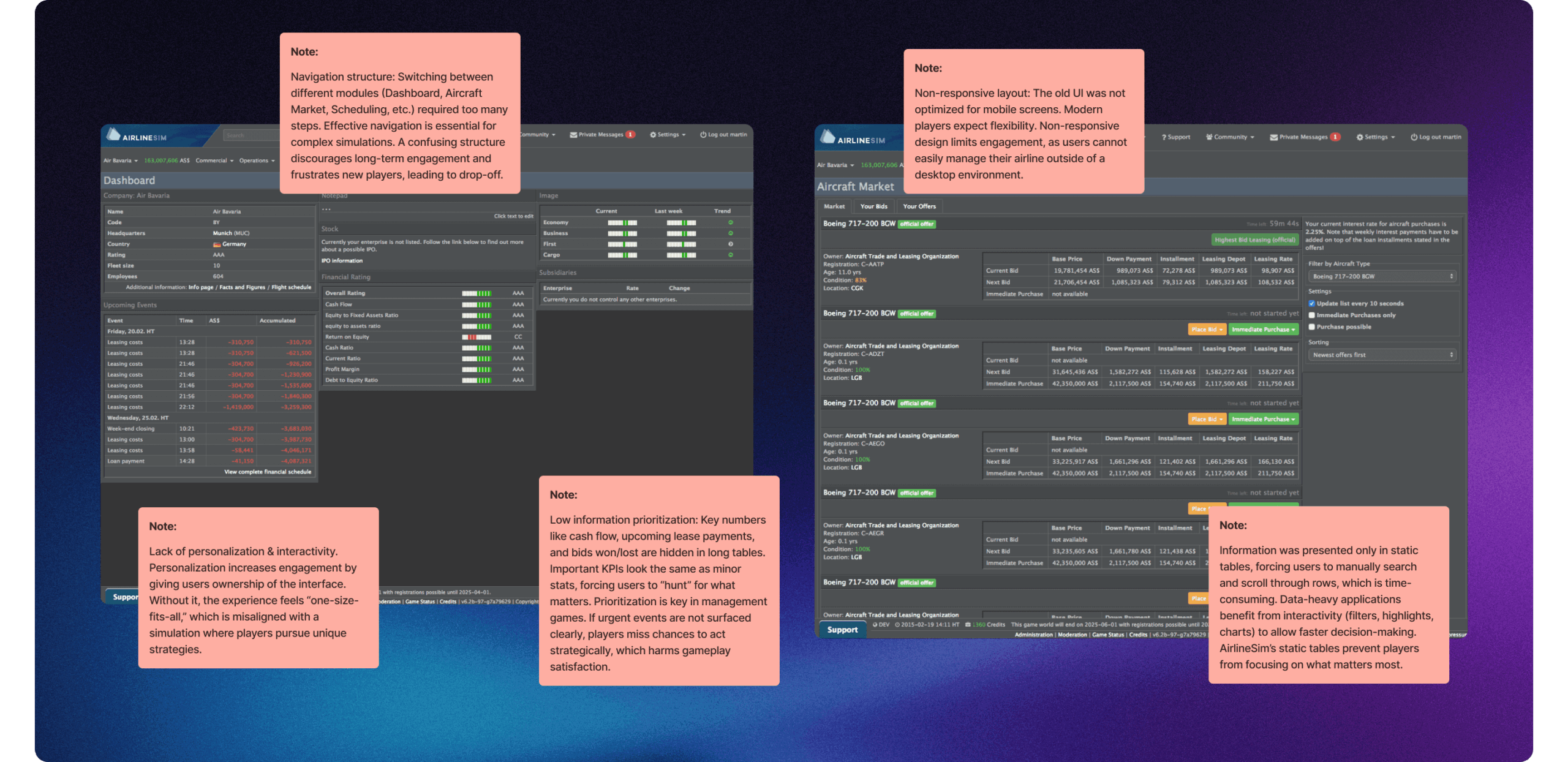Viewport: 1568px width, 762px height.
Task: Click the people icon next to Community in Aircraft Market
Action: pyautogui.click(x=1209, y=137)
